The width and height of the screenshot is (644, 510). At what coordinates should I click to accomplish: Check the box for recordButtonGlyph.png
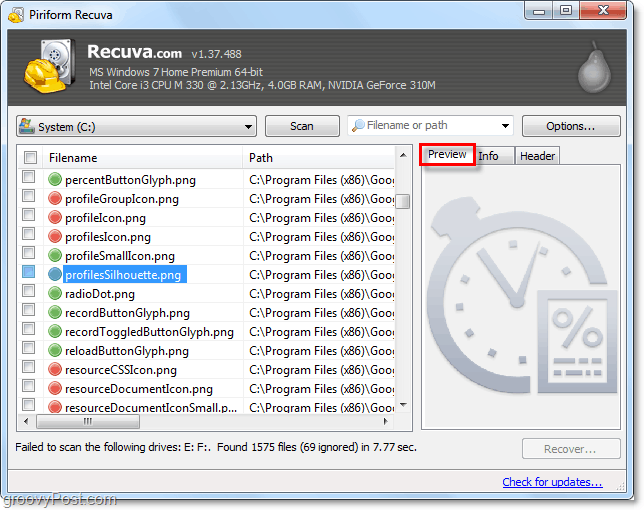(28, 310)
